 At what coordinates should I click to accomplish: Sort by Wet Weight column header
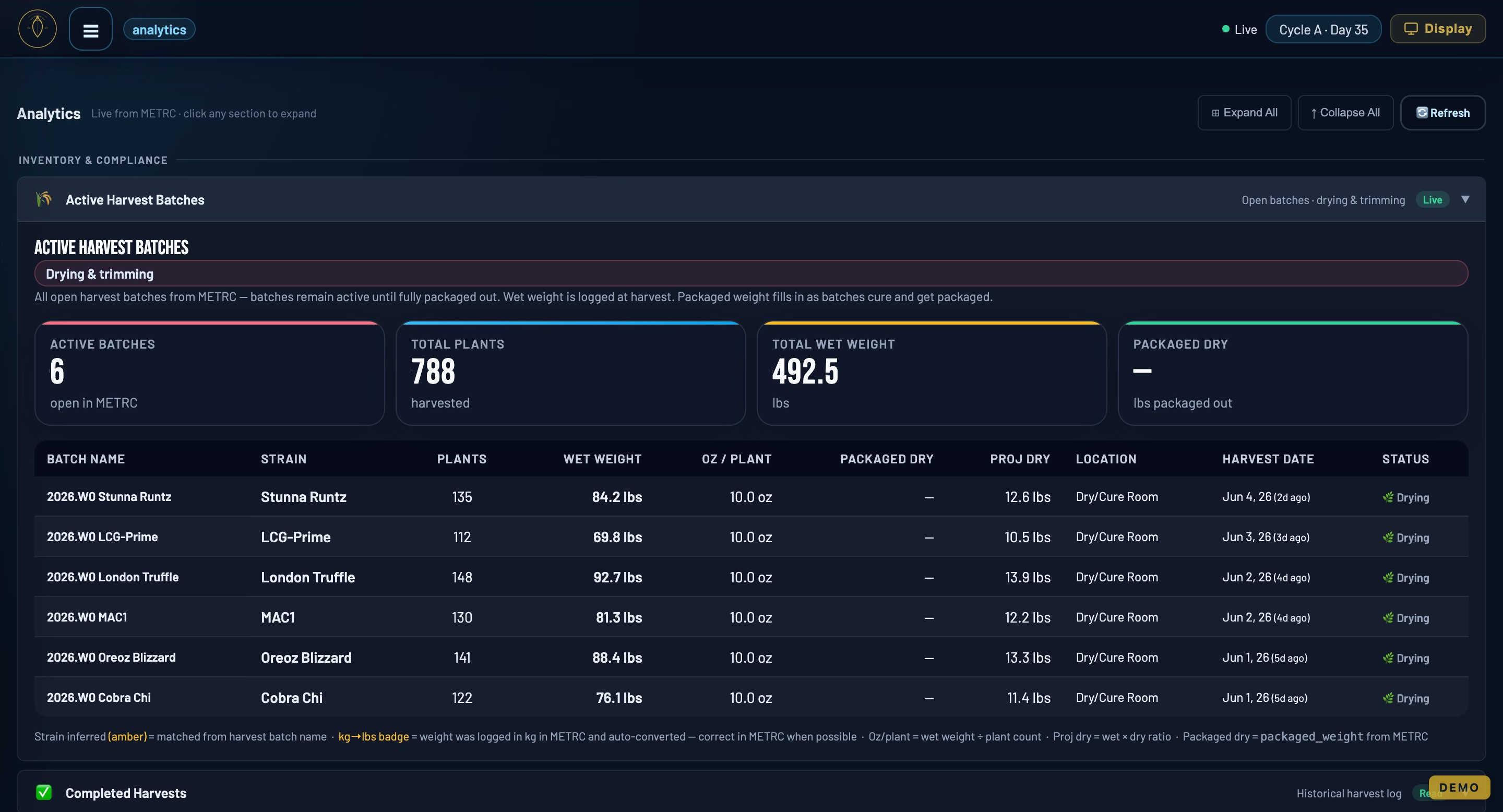coord(602,459)
